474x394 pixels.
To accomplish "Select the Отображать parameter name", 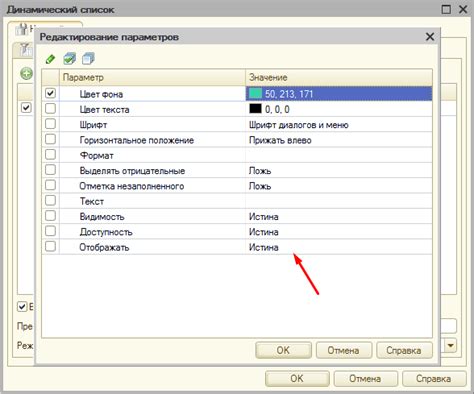I will coord(104,248).
